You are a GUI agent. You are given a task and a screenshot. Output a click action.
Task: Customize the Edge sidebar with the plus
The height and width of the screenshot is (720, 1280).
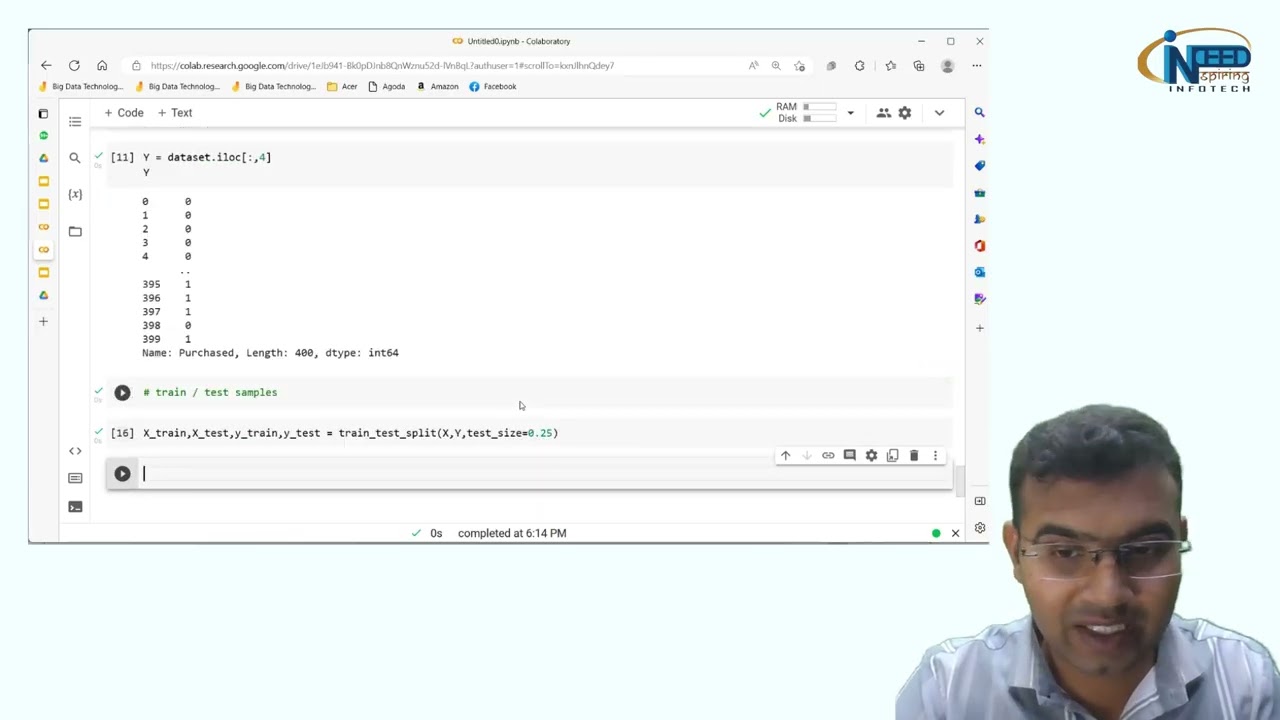[x=979, y=328]
